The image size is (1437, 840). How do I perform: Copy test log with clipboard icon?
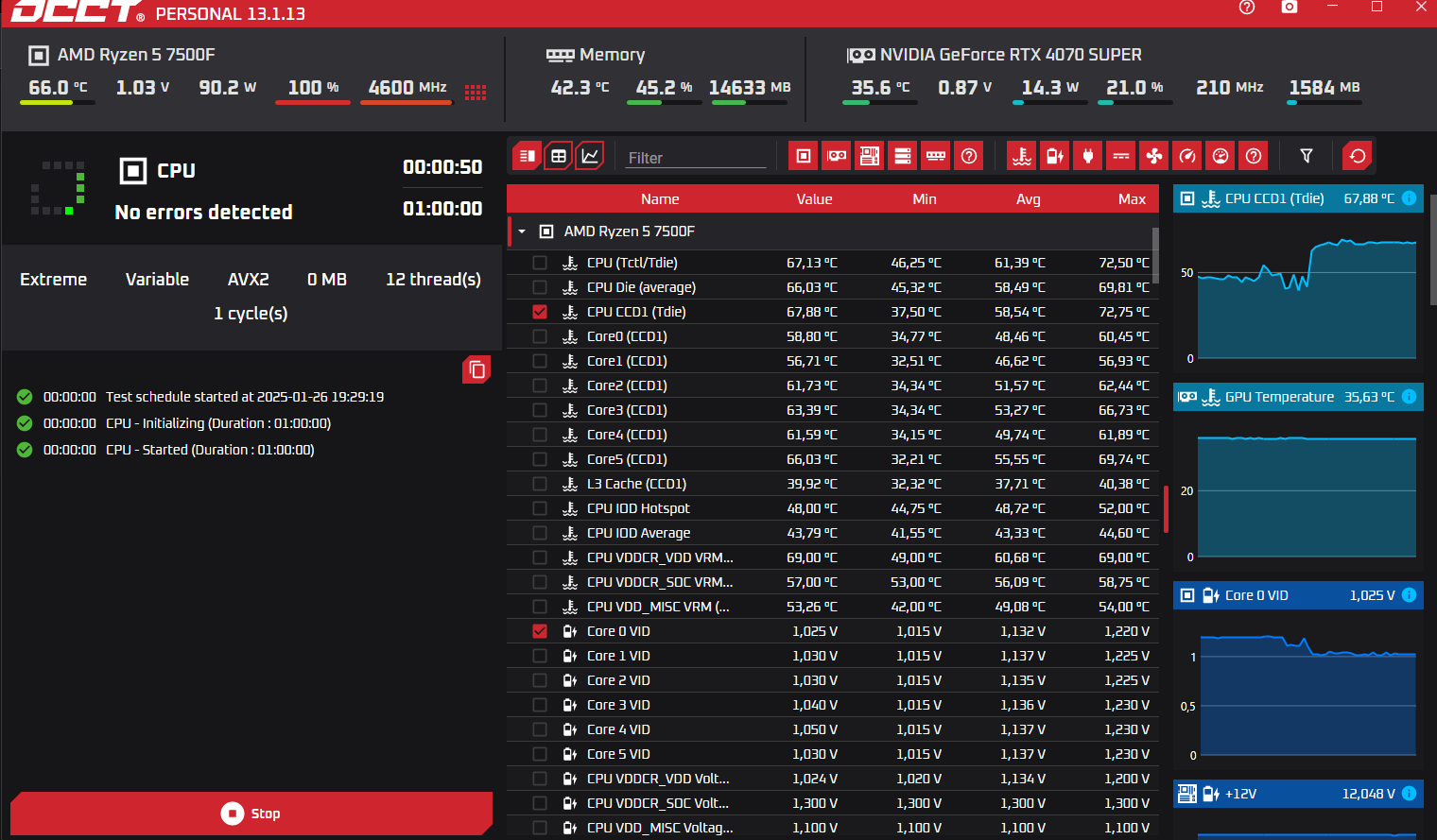(476, 369)
